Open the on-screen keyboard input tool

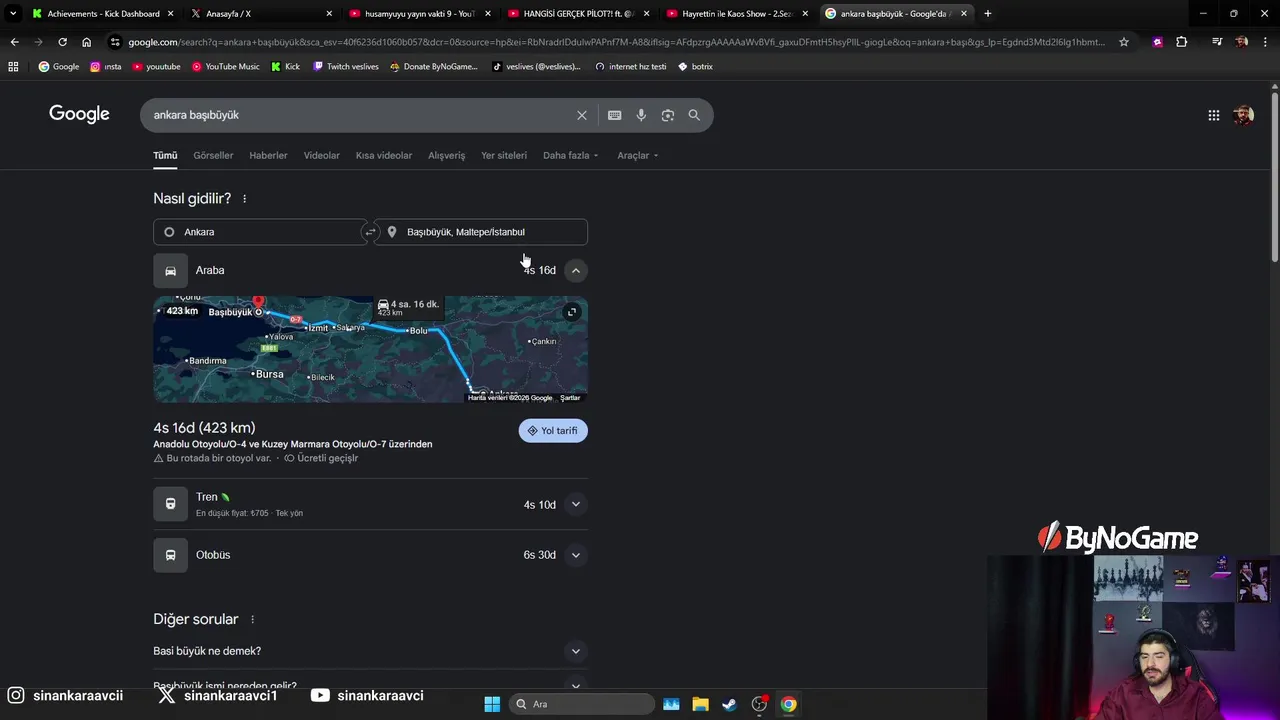pyautogui.click(x=615, y=115)
